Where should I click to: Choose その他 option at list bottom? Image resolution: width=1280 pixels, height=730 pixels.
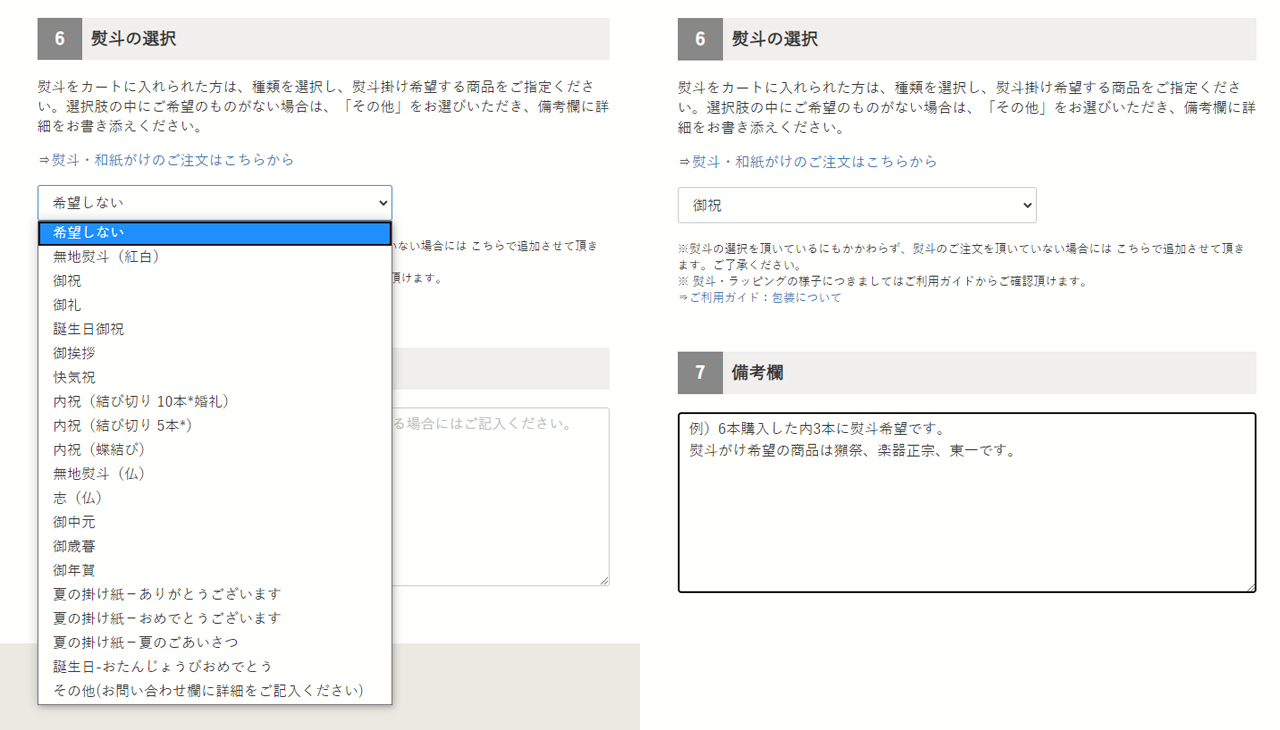[x=208, y=690]
